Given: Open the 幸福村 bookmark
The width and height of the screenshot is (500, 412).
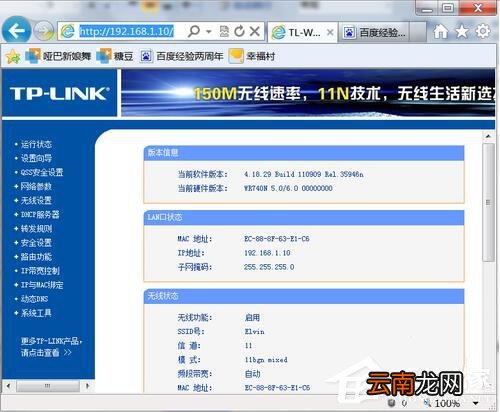Looking at the screenshot, I should (x=252, y=56).
